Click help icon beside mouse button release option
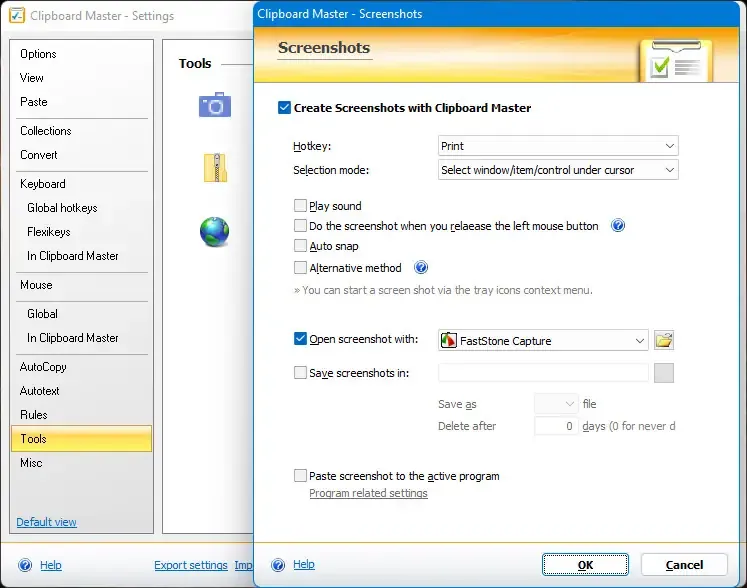The width and height of the screenshot is (747, 588). [x=618, y=225]
